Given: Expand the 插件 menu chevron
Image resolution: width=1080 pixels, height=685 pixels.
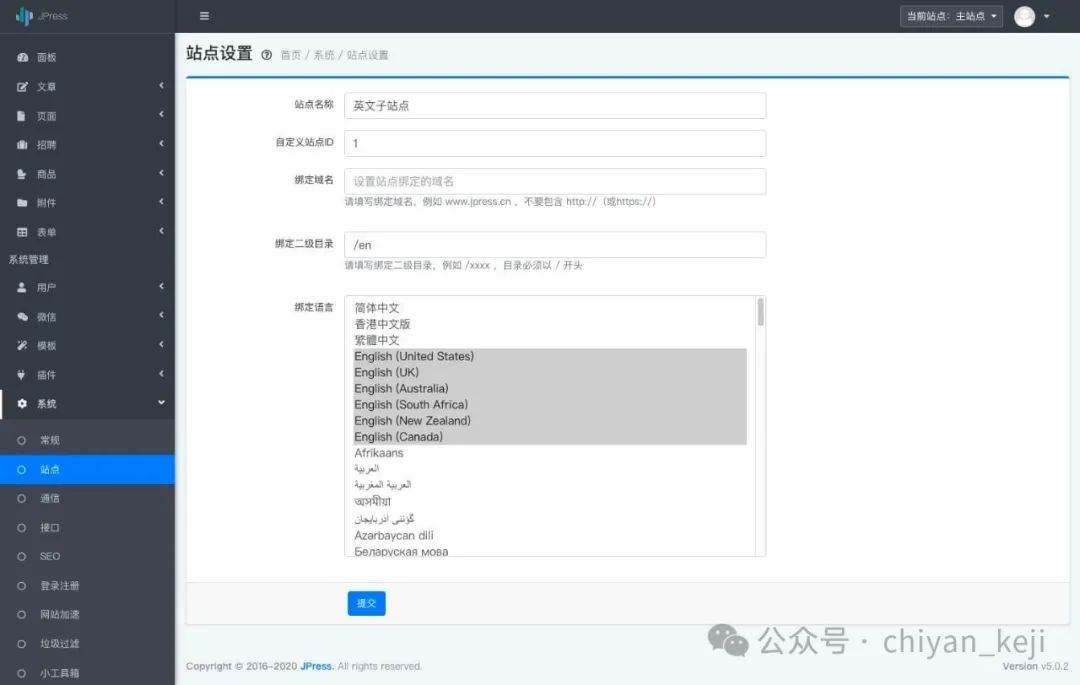Looking at the screenshot, I should [161, 374].
